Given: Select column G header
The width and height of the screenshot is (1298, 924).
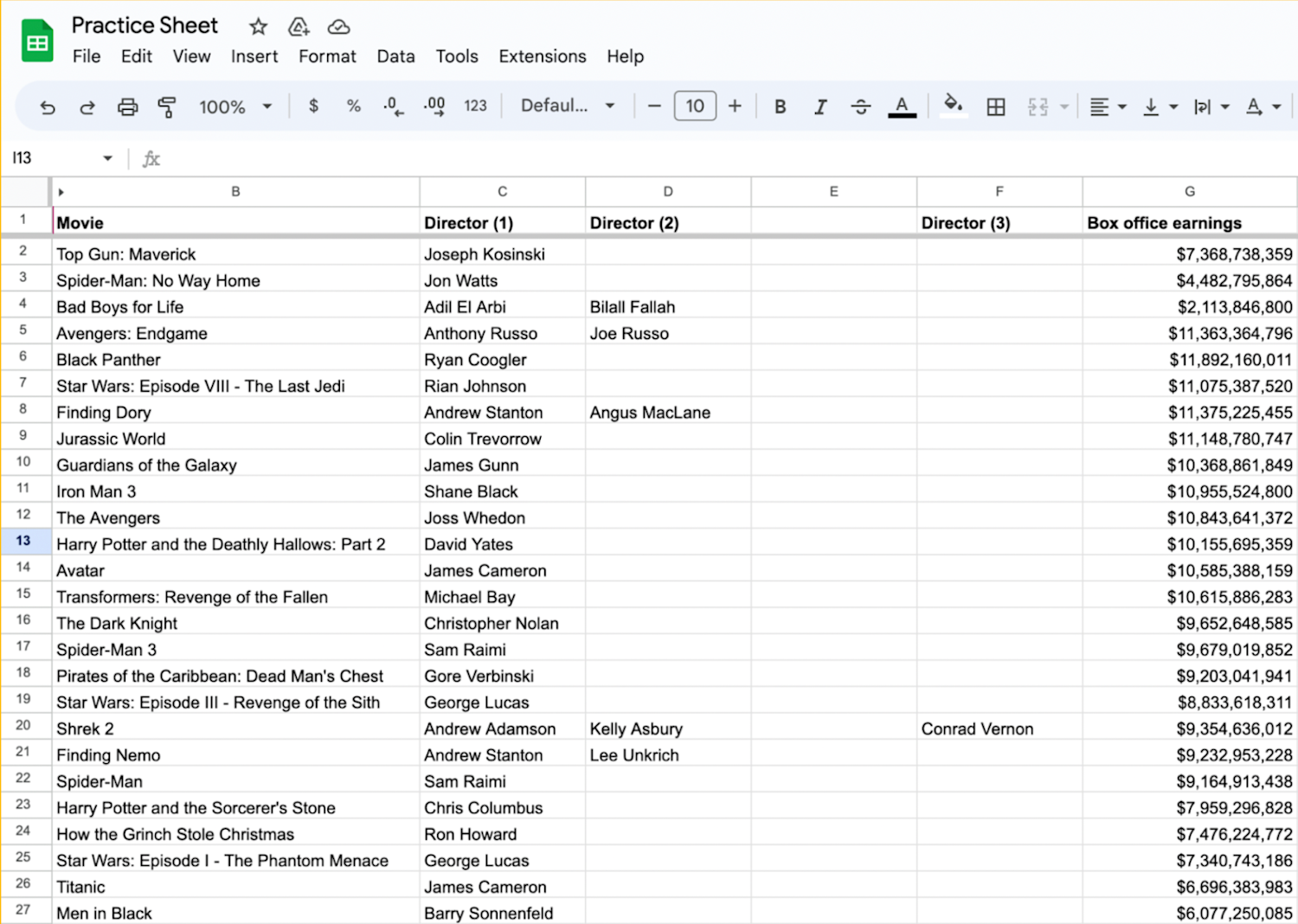Looking at the screenshot, I should [x=1190, y=192].
